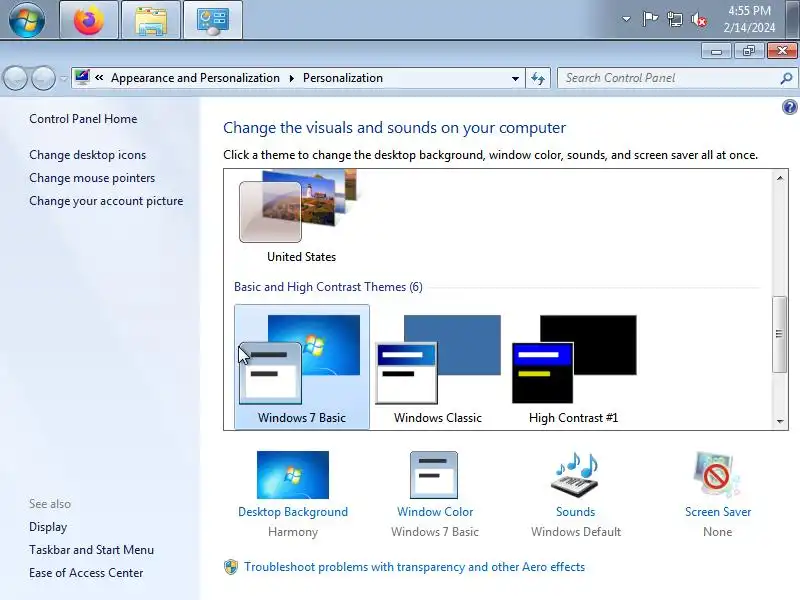
Task: Click the Window Color link
Action: pos(435,512)
